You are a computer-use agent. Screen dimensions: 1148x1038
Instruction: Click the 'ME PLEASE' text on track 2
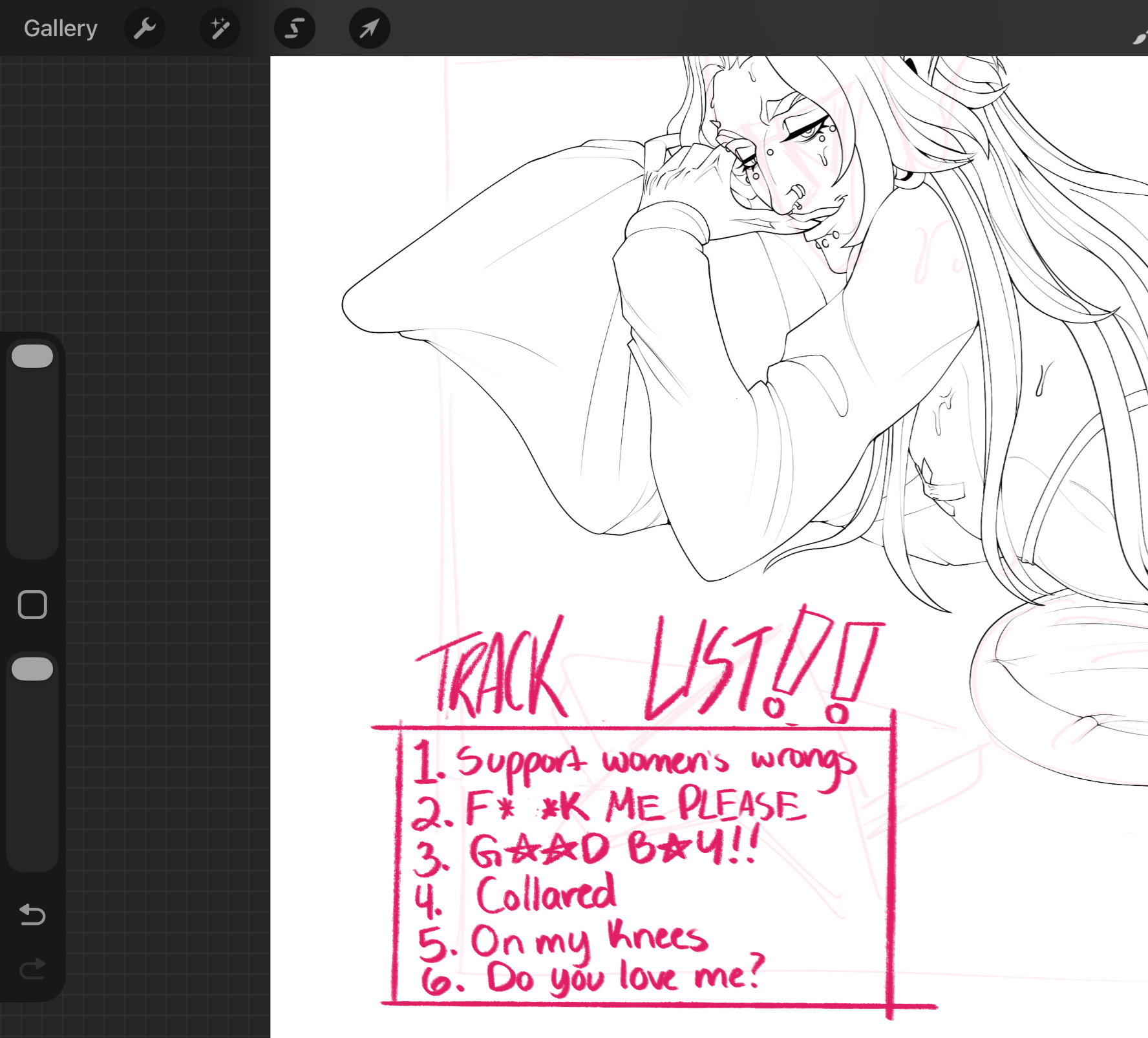pyautogui.click(x=705, y=807)
